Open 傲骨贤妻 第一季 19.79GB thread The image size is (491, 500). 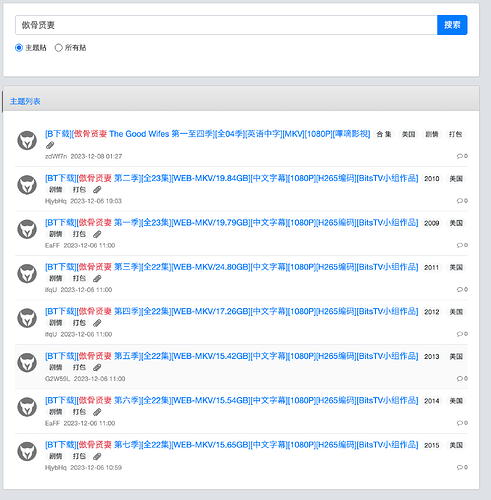pyautogui.click(x=231, y=223)
